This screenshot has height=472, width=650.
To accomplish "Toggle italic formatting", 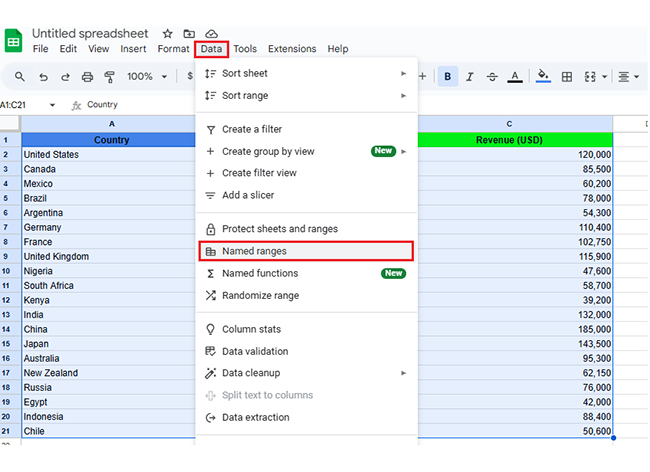I will [x=469, y=77].
